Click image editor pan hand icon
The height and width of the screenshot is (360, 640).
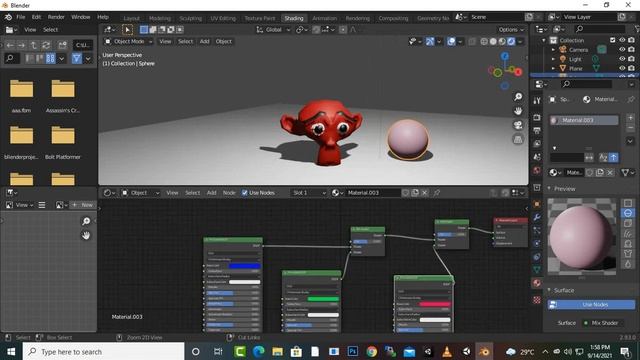(86, 236)
